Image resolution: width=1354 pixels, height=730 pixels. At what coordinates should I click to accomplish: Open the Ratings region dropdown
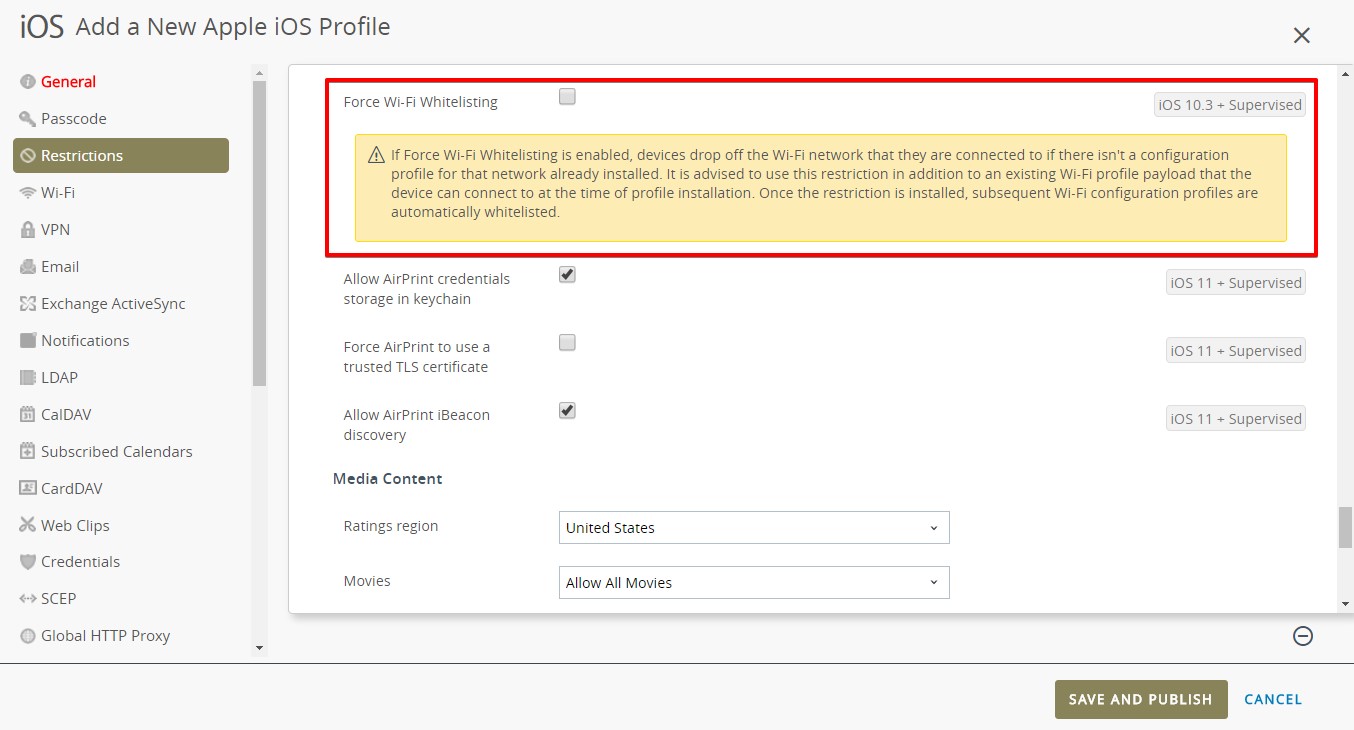coord(753,528)
